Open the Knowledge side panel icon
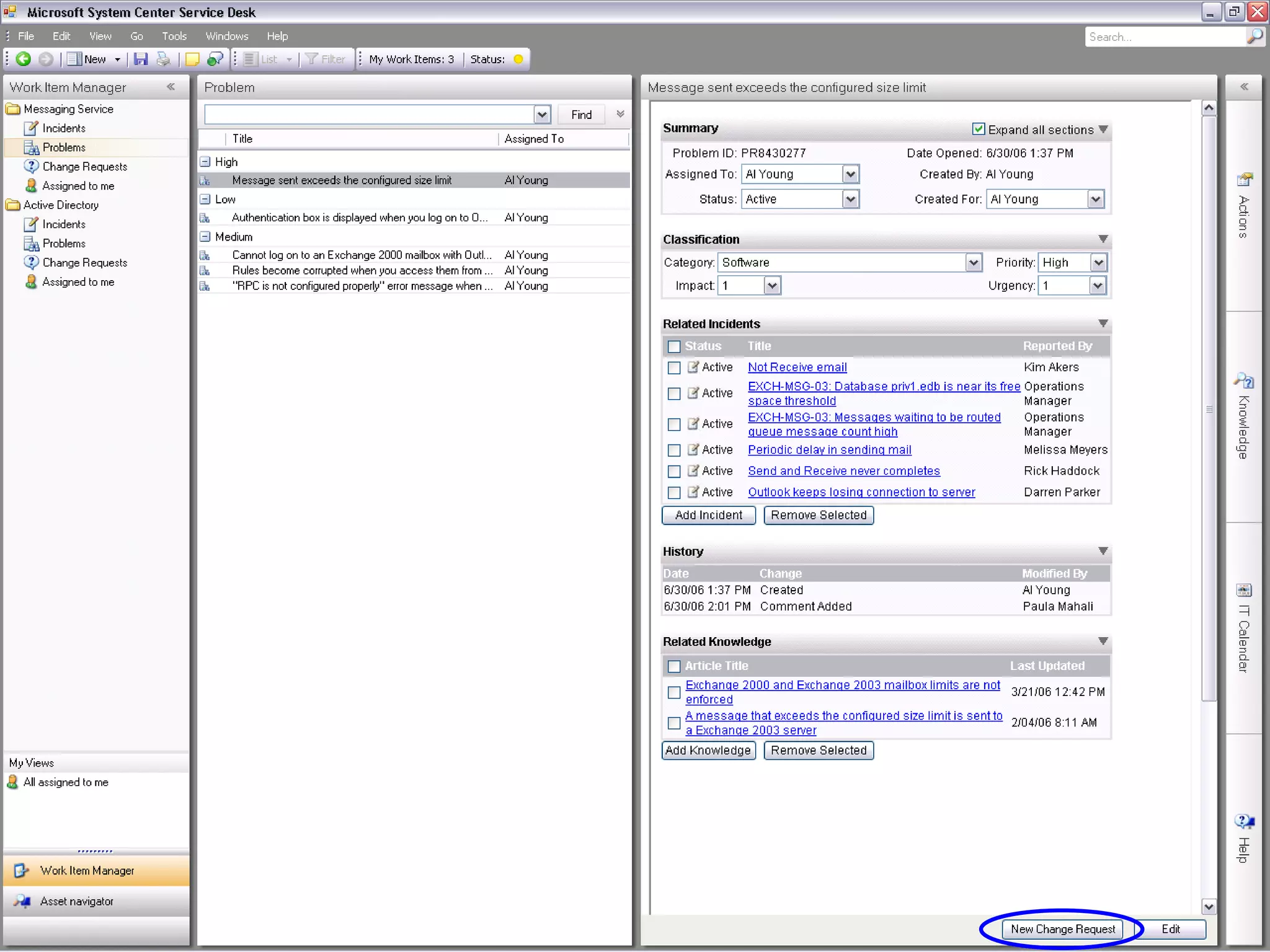This screenshot has width=1270, height=952. coord(1244,381)
